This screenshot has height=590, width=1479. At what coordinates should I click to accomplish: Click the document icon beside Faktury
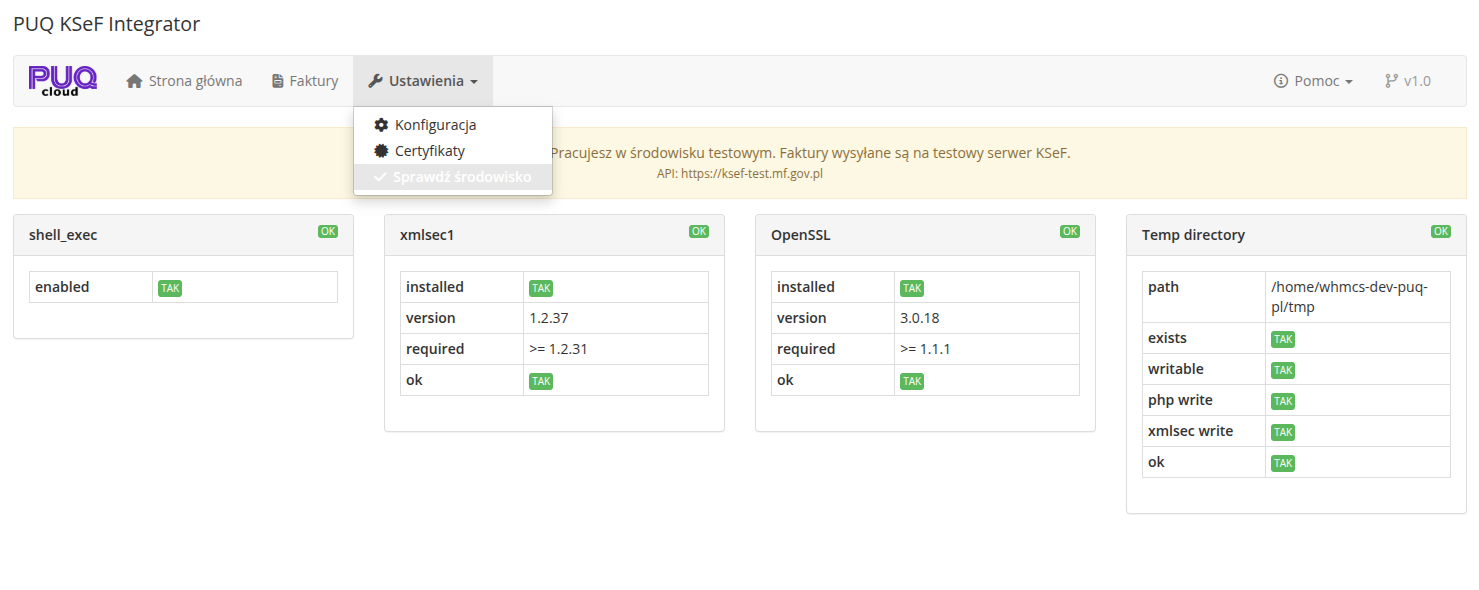(x=278, y=81)
